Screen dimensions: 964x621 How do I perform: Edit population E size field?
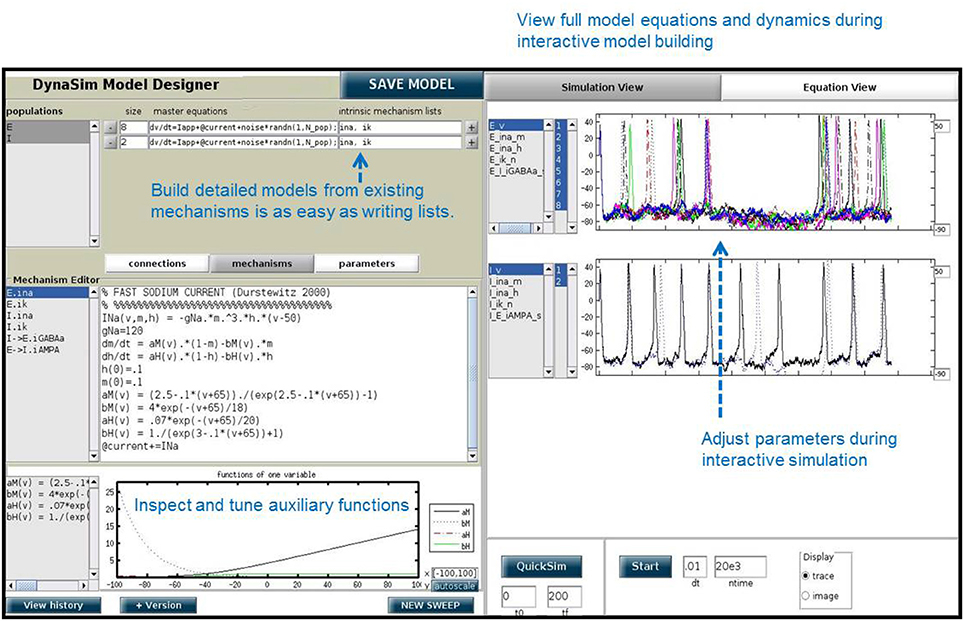click(133, 127)
